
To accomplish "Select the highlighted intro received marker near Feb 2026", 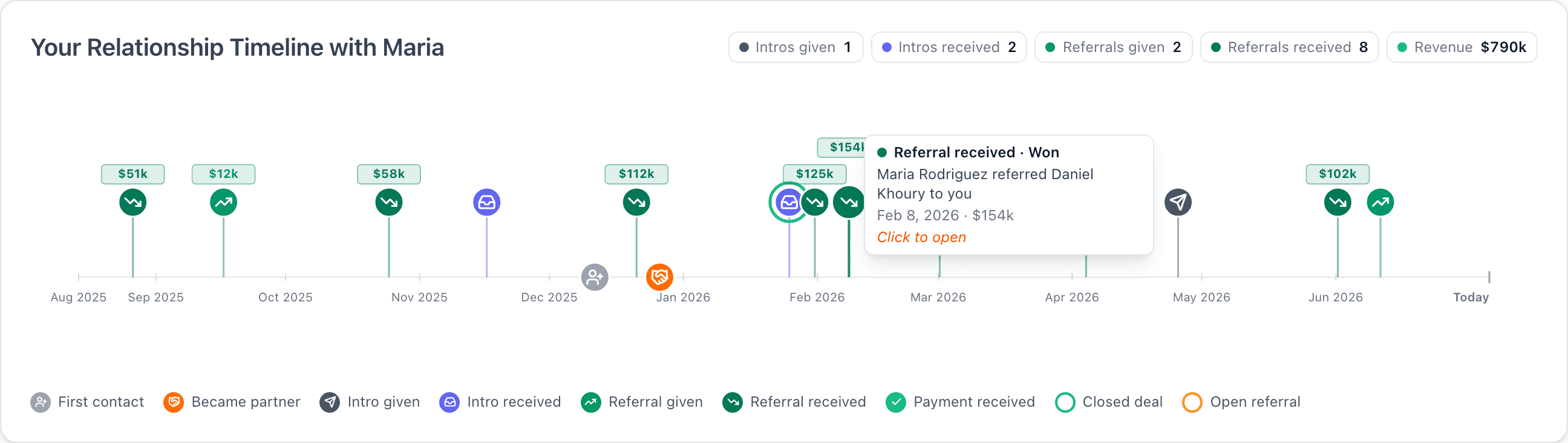I will pos(789,202).
